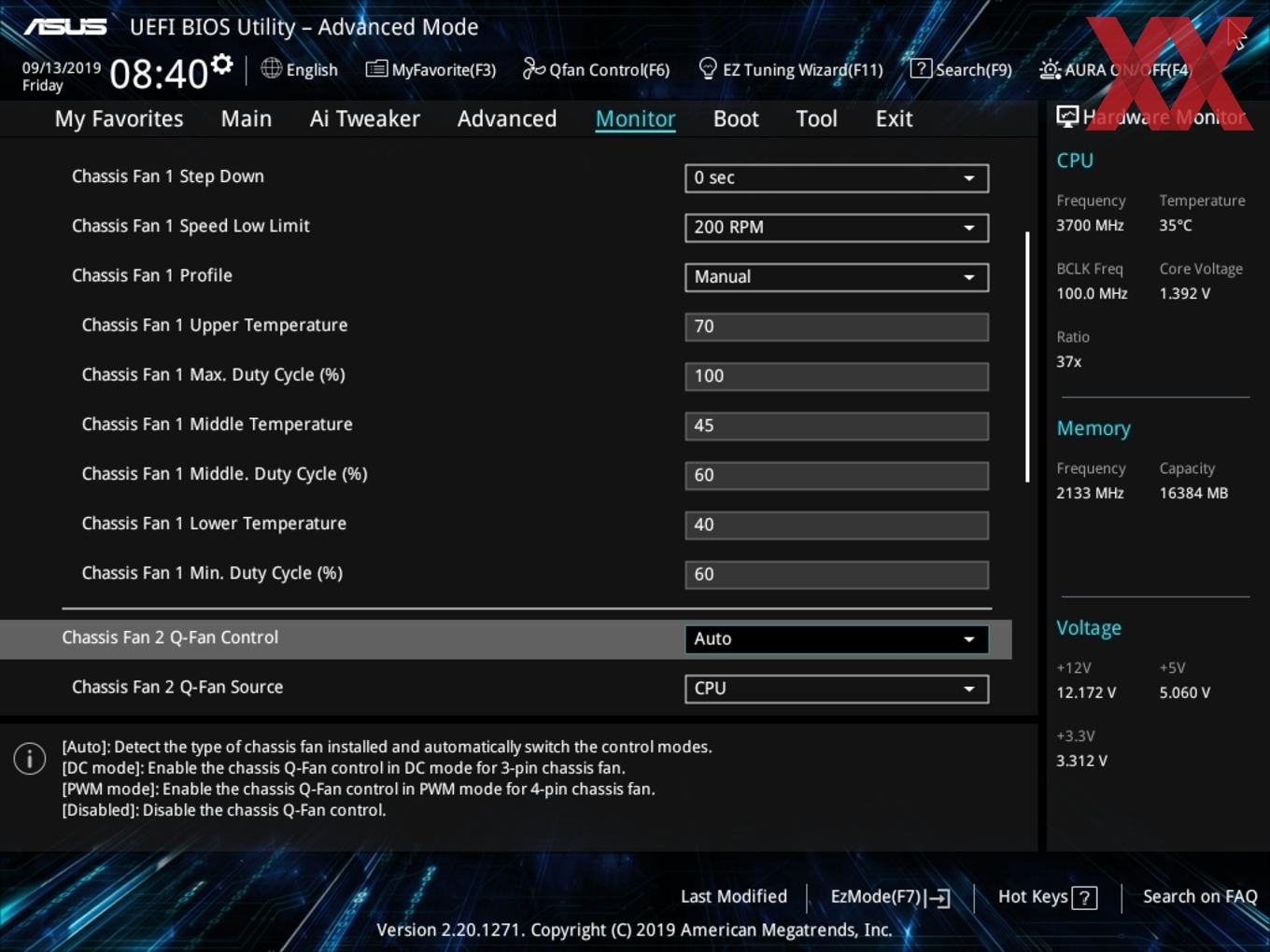Click the settings list vertical scrollbar
This screenshot has height=952, width=1270.
pos(1027,357)
